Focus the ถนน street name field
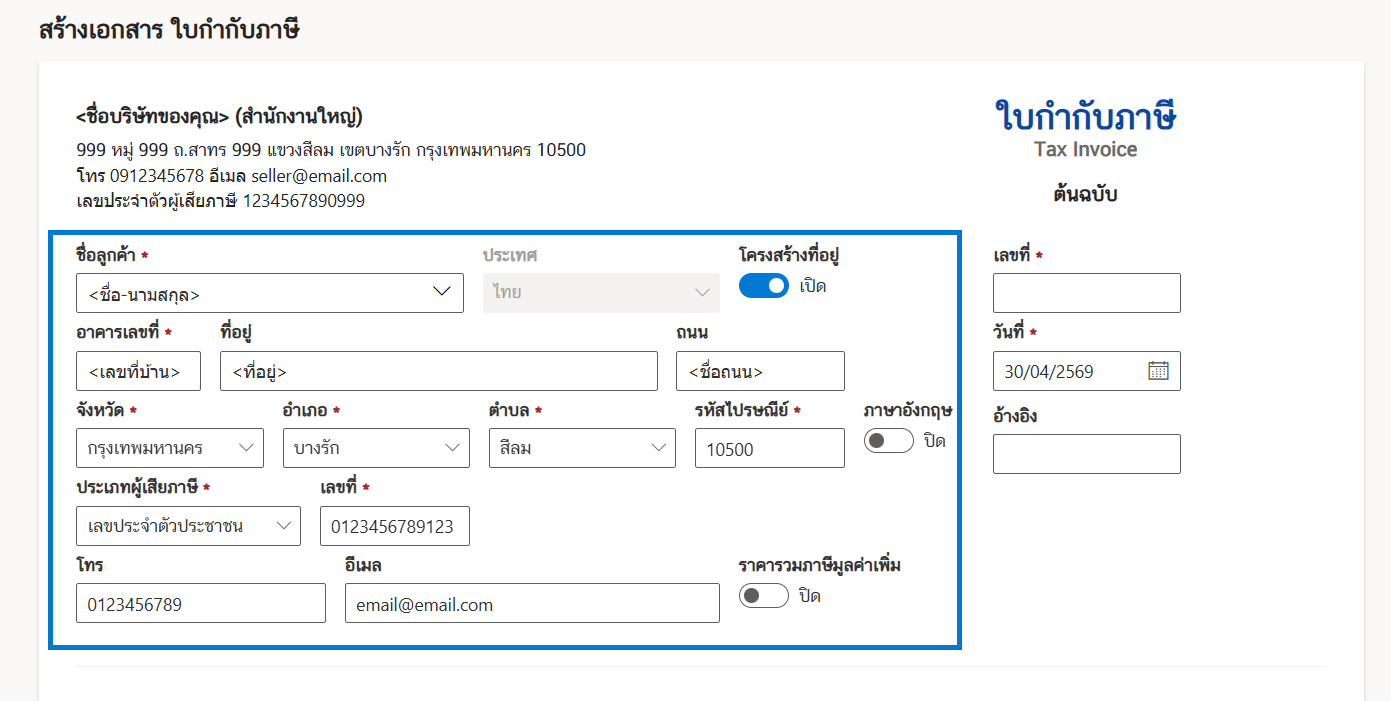This screenshot has height=701, width=1391. coord(760,371)
